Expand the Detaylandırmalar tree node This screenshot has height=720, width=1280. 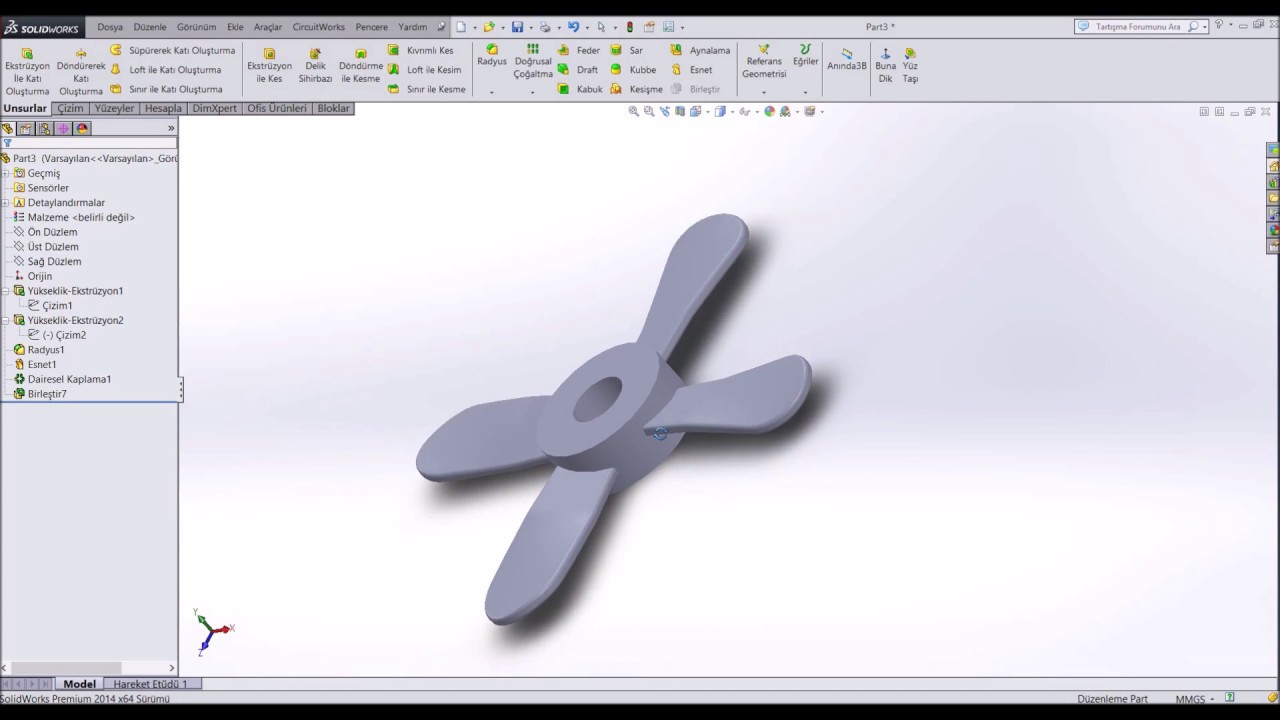(x=6, y=203)
